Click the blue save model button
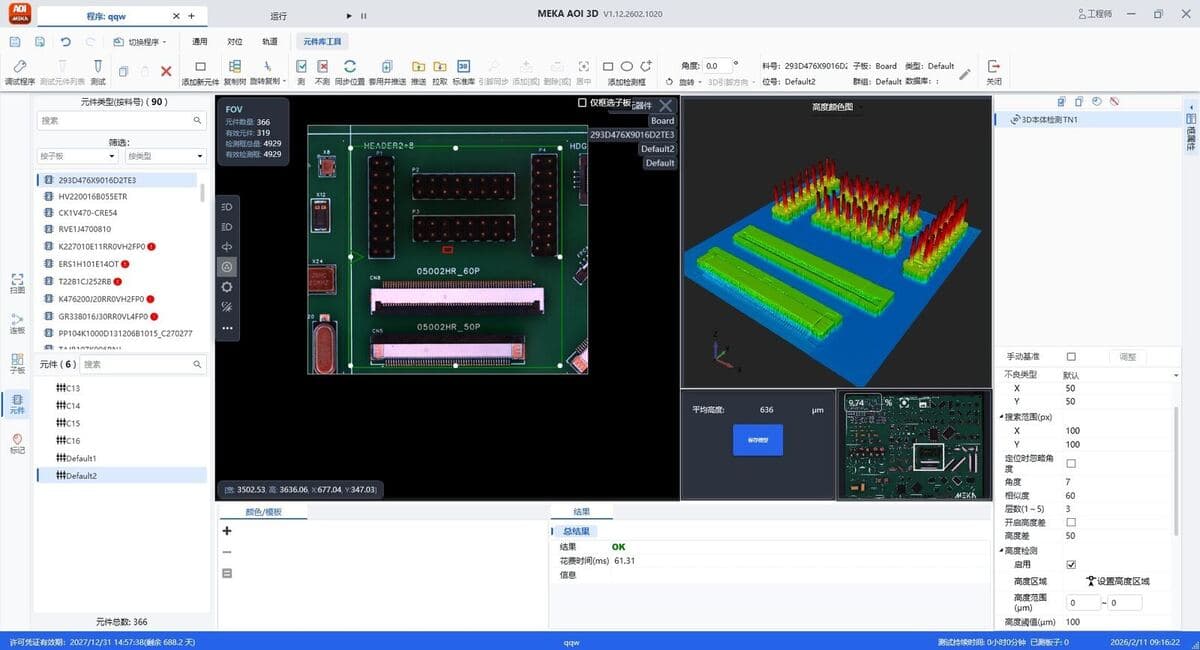Viewport: 1200px width, 650px height. 757,440
